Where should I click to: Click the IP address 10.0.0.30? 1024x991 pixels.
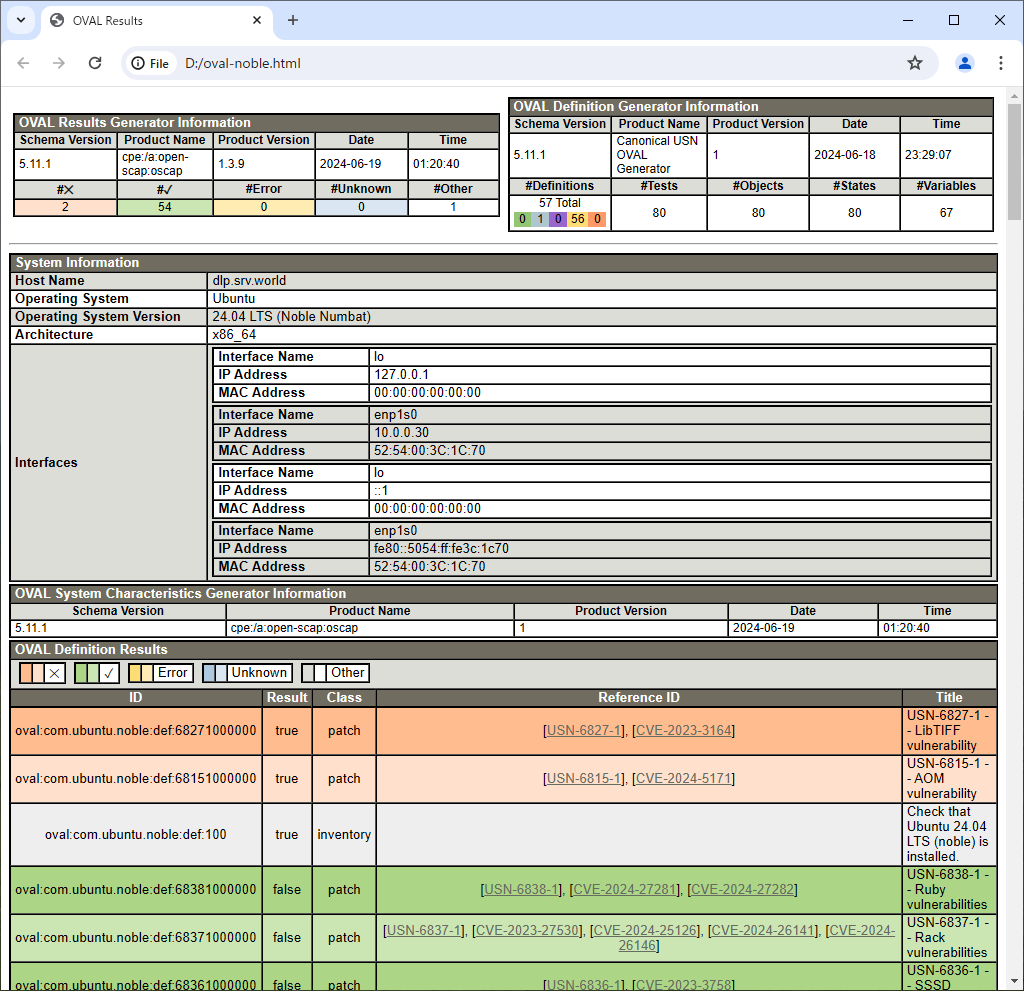(x=402, y=432)
